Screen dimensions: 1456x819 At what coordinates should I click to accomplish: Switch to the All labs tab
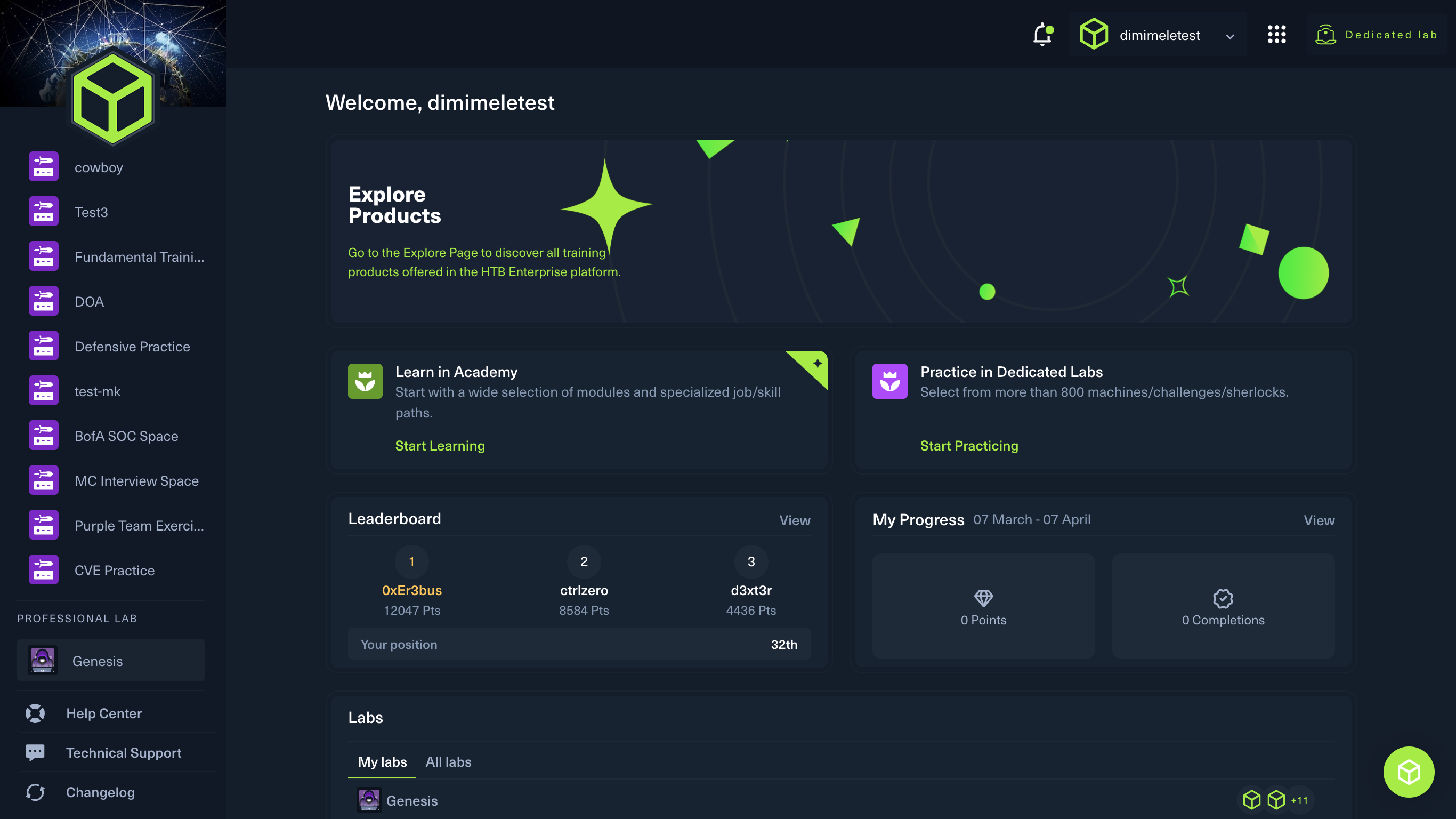[x=448, y=762]
